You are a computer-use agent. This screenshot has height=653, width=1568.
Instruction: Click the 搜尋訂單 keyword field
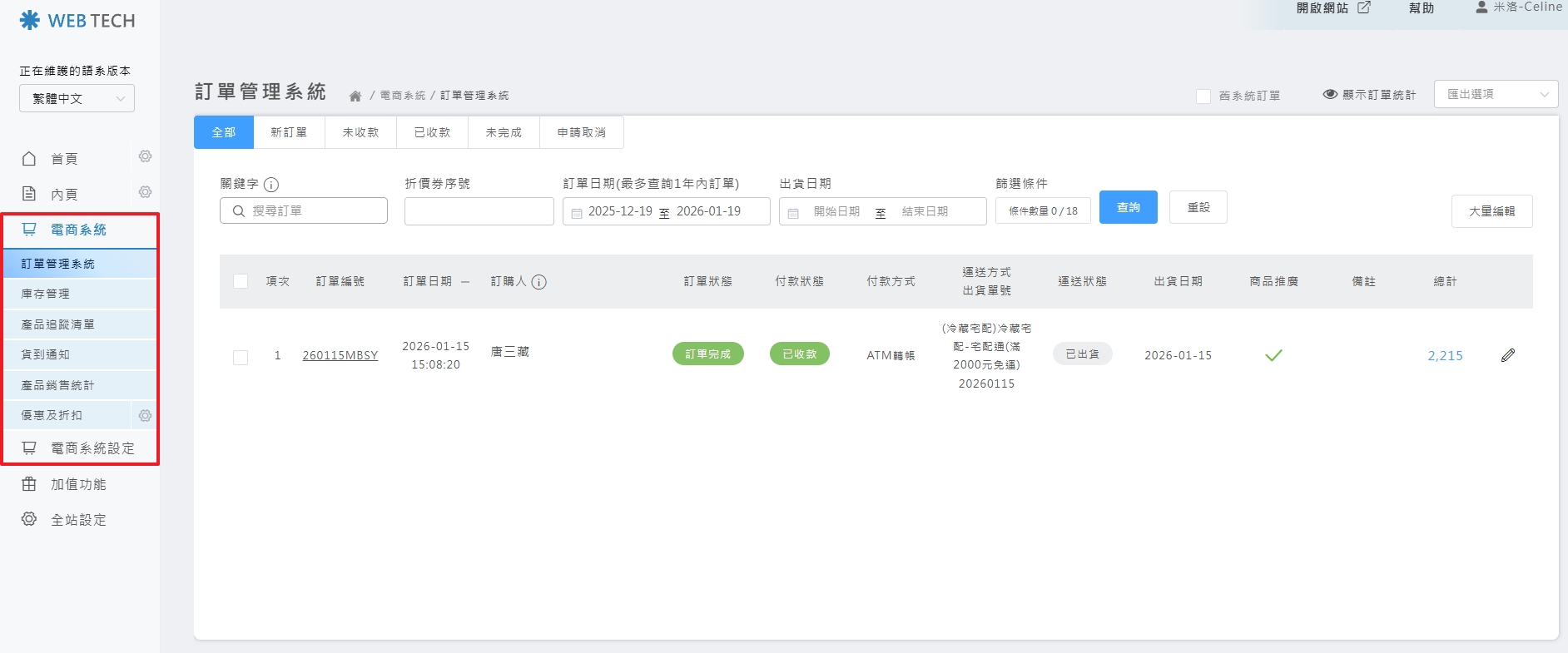304,210
